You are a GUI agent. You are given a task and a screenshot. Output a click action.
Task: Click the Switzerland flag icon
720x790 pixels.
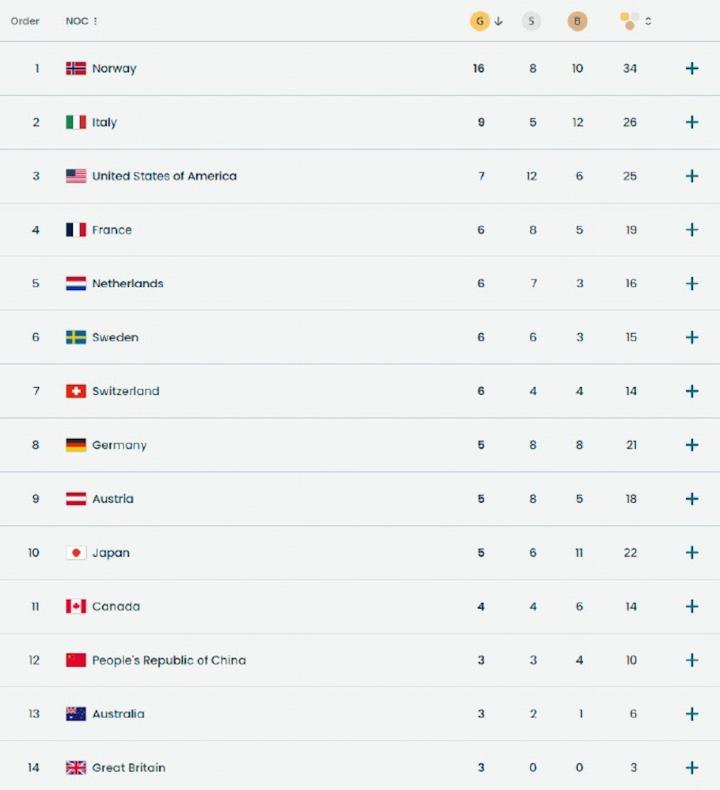[76, 391]
